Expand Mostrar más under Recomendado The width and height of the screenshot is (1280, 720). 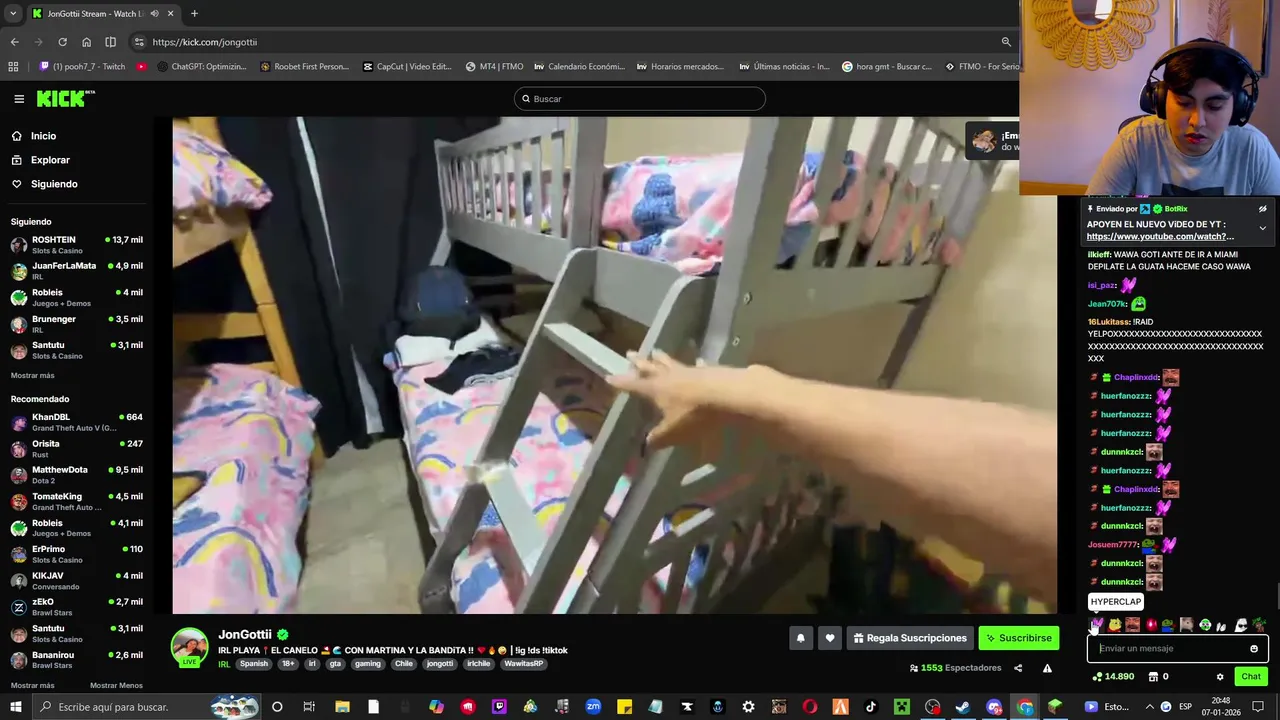32,685
